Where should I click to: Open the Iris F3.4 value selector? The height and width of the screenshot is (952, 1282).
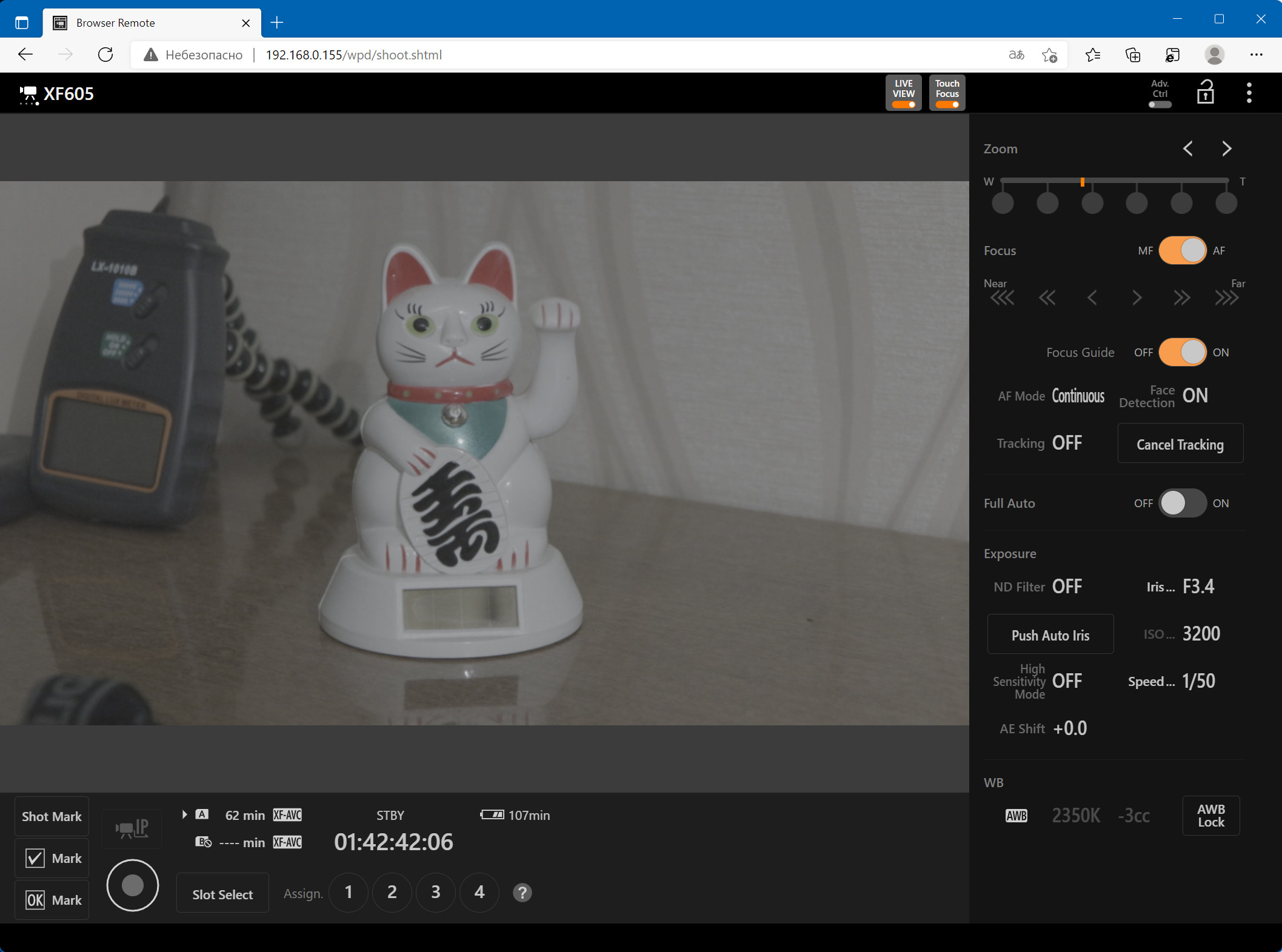pos(1198,587)
